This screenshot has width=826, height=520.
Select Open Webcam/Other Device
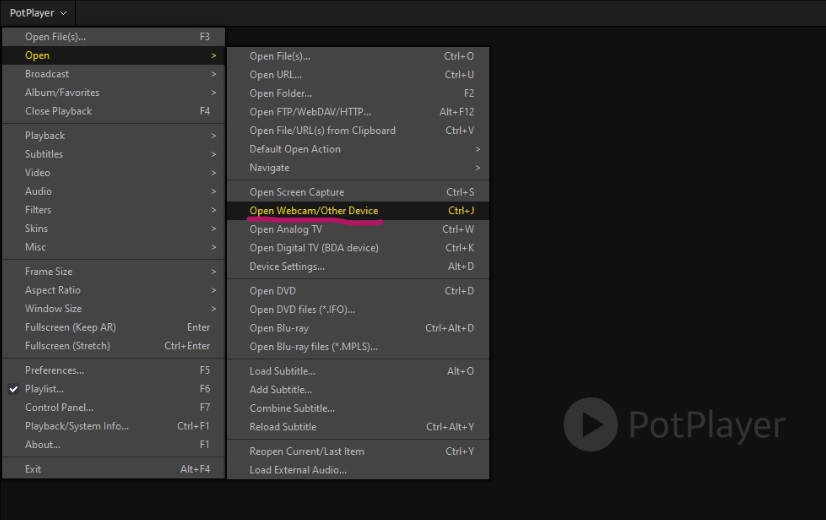tap(314, 211)
